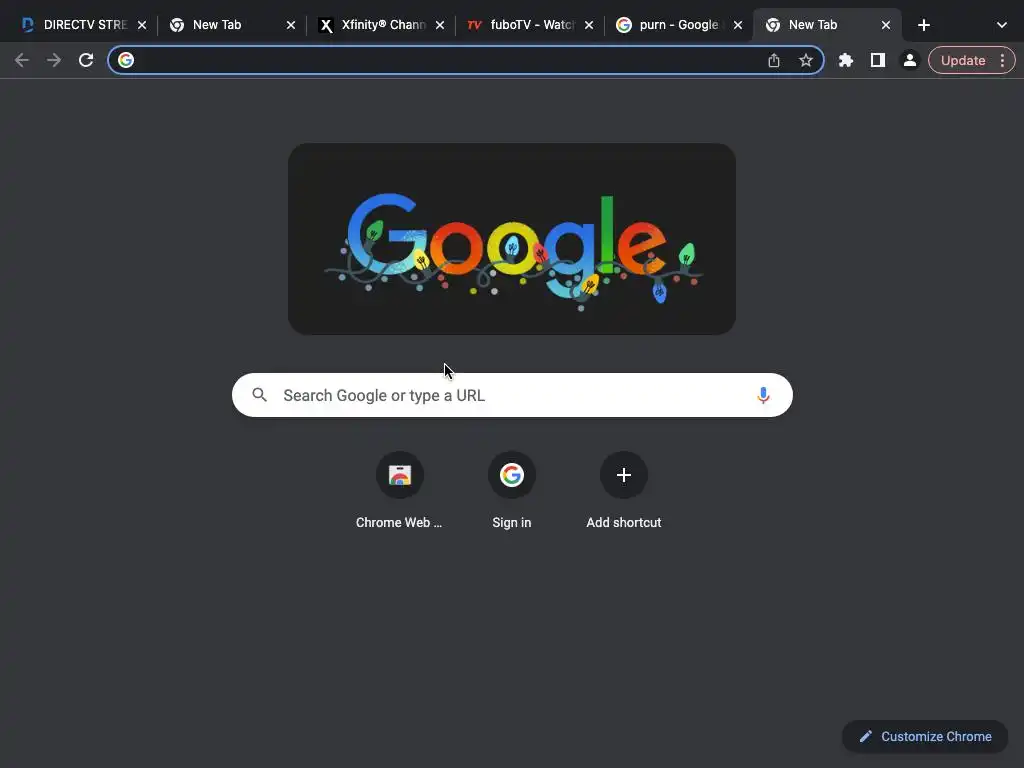Open the Sign in shortcut

coord(512,491)
